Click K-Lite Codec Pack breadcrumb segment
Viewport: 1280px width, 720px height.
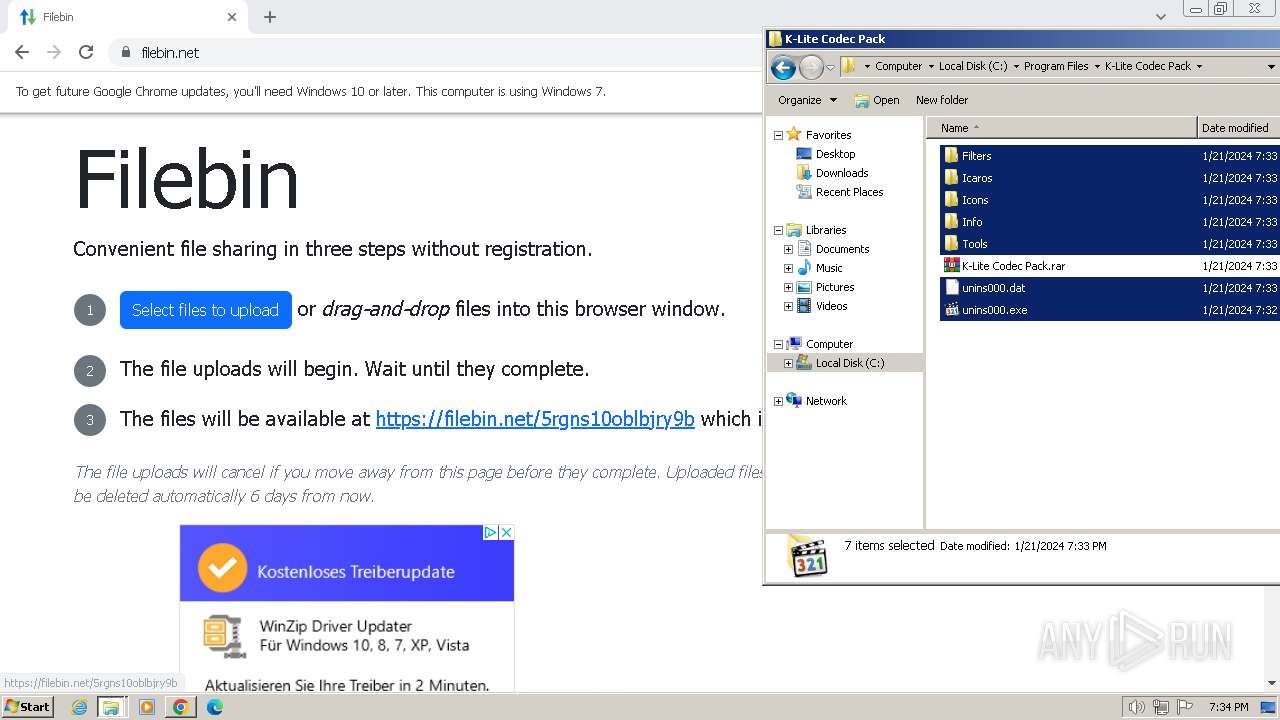(1148, 66)
